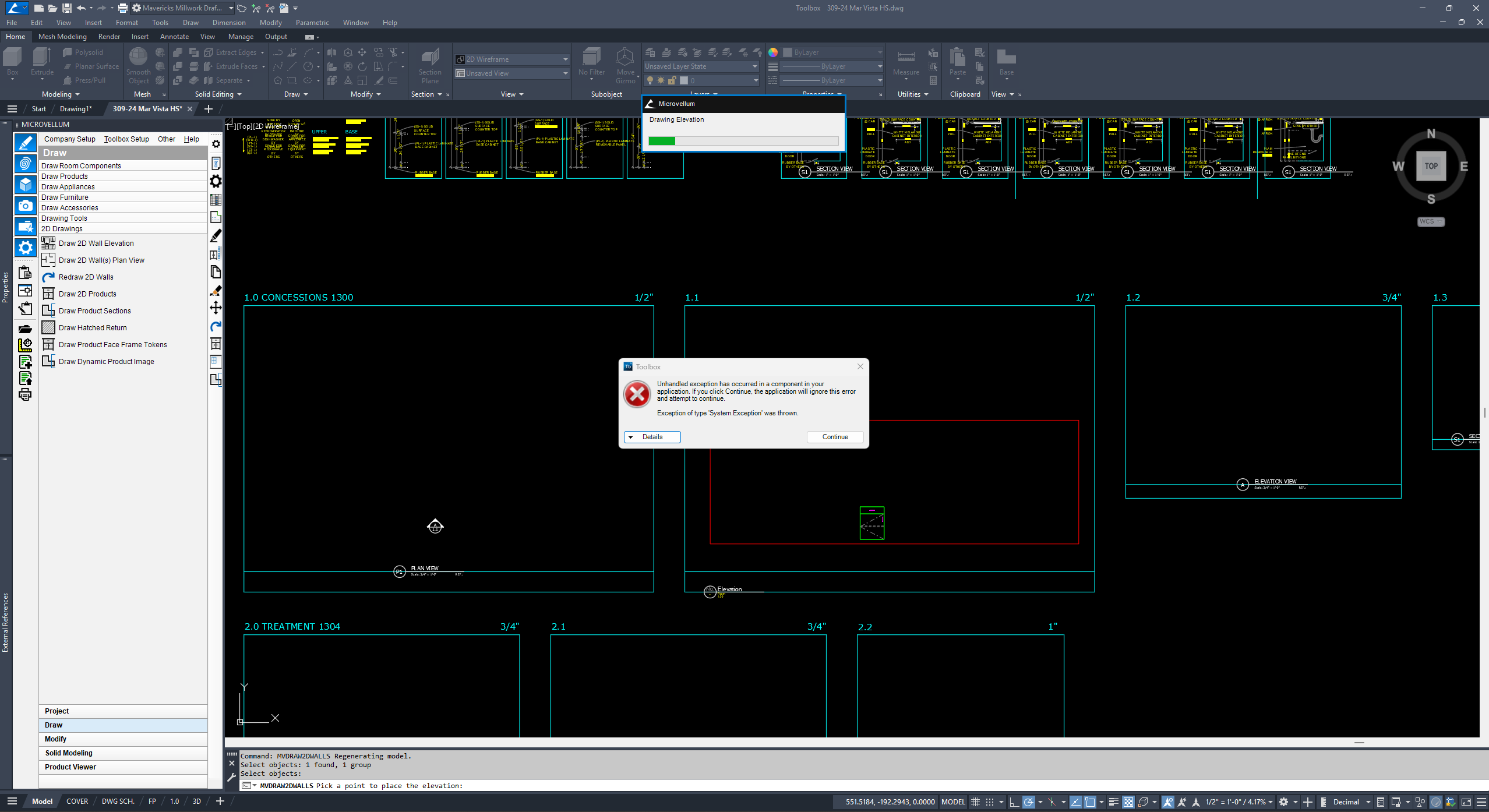Click the ByLayer object color swatch

[788, 52]
